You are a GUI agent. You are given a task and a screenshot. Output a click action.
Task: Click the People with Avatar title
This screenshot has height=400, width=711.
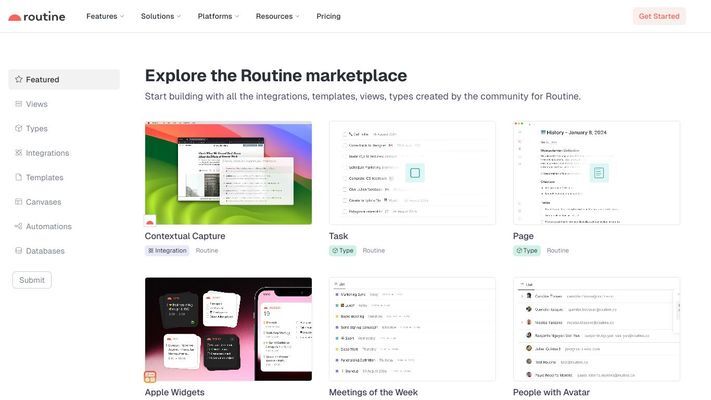click(551, 392)
